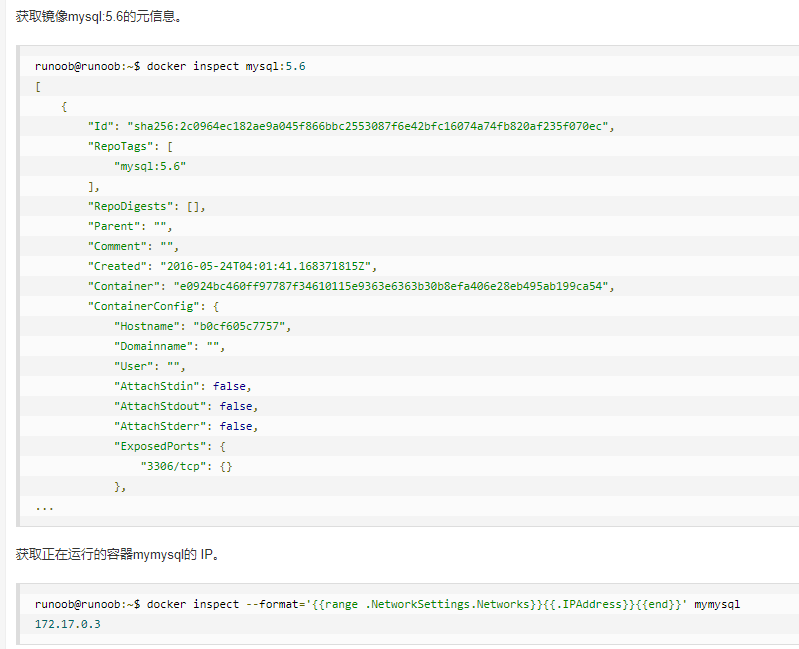799x649 pixels.
Task: Click the "Parent": "" line
Action: [x=130, y=226]
